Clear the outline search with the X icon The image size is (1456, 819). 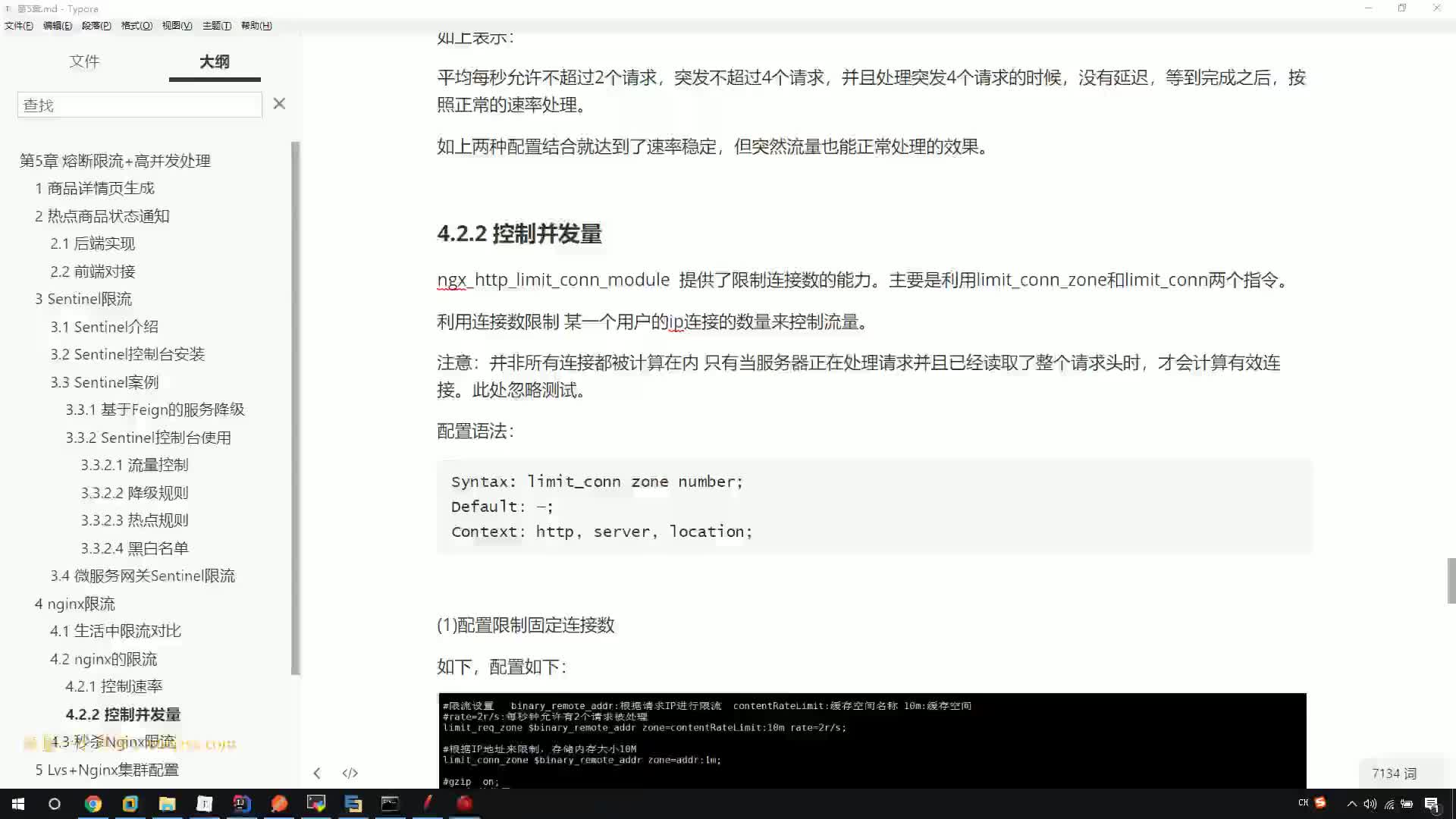click(x=279, y=104)
